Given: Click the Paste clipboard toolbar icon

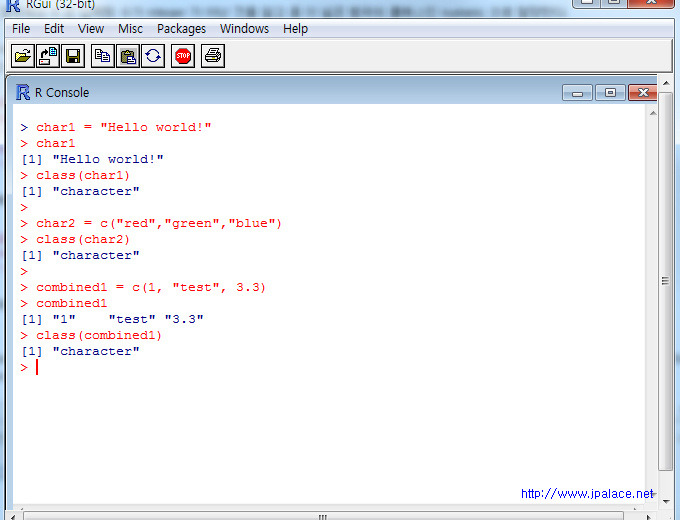Looking at the screenshot, I should tap(128, 56).
